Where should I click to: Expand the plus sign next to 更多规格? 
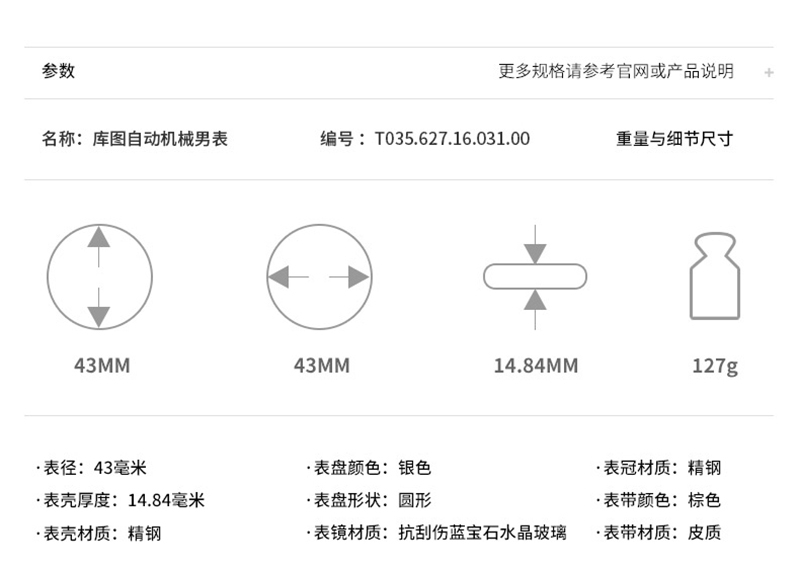click(x=768, y=73)
